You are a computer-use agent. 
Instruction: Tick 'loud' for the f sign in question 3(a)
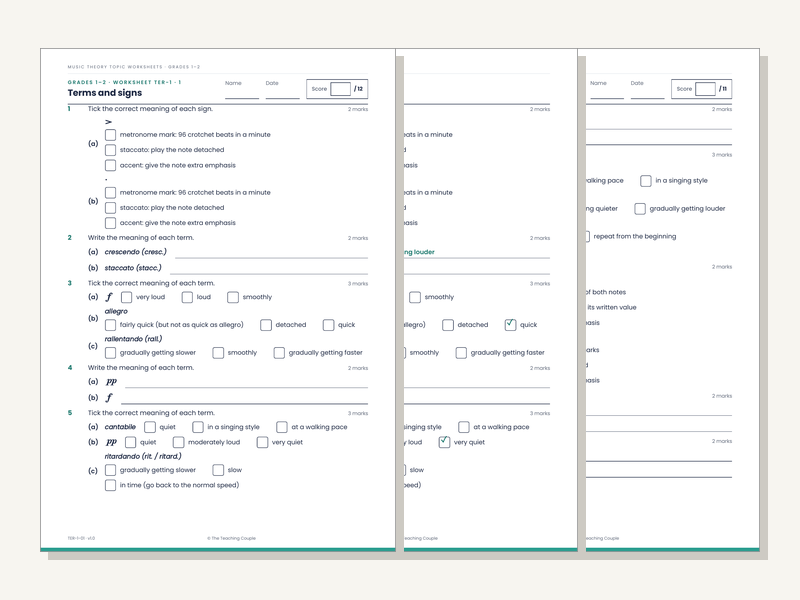(187, 297)
